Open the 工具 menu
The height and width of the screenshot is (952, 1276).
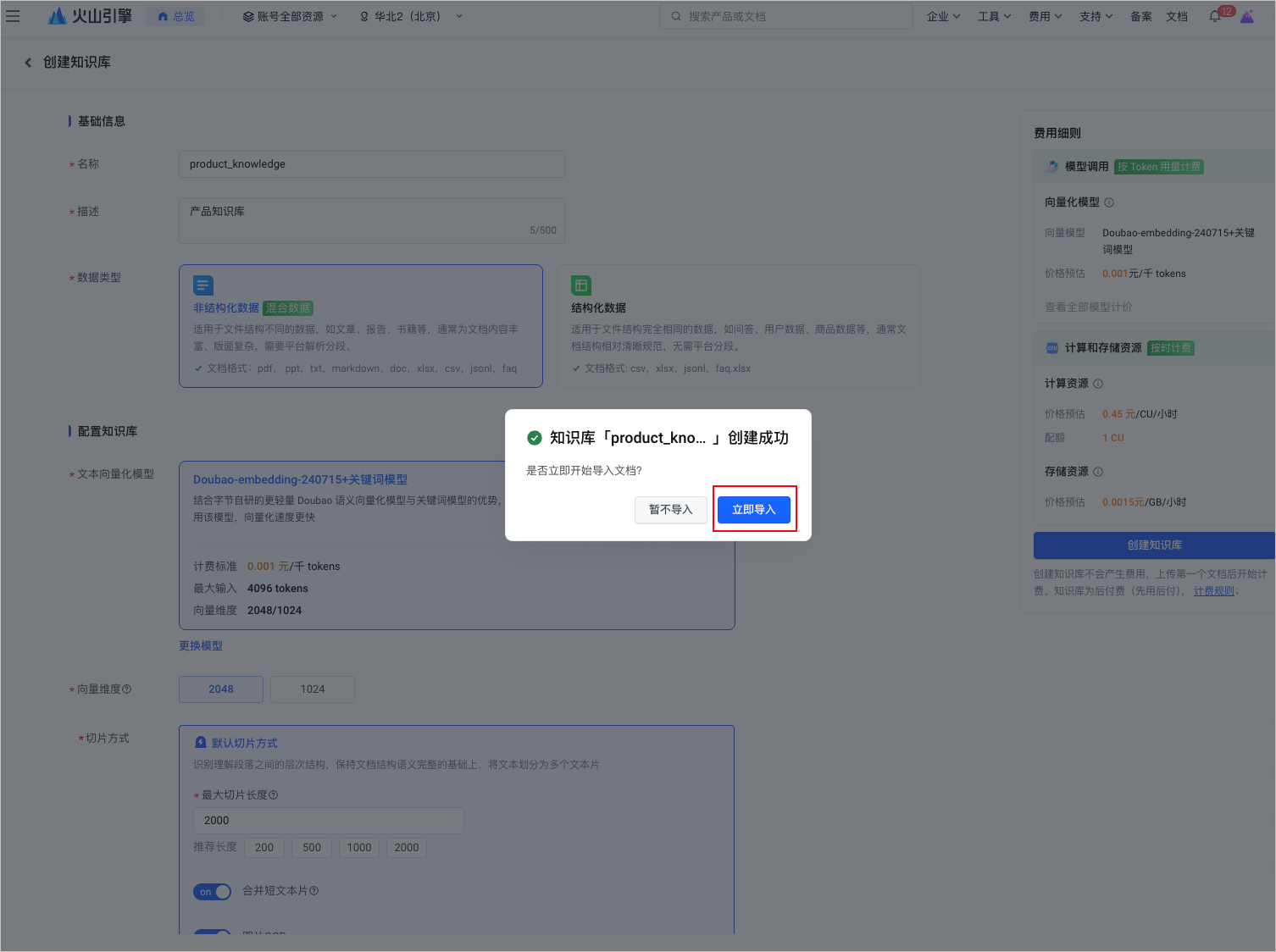click(x=994, y=16)
